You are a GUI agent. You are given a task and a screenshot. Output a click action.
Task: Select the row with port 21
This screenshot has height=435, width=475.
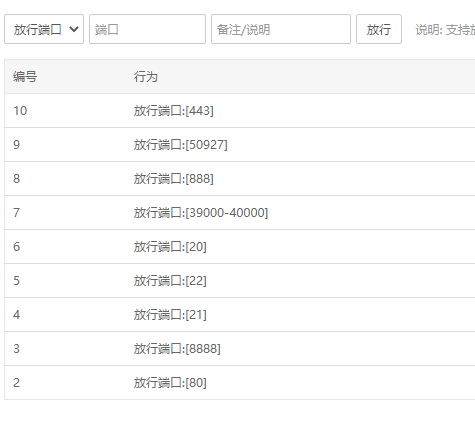pos(240,315)
